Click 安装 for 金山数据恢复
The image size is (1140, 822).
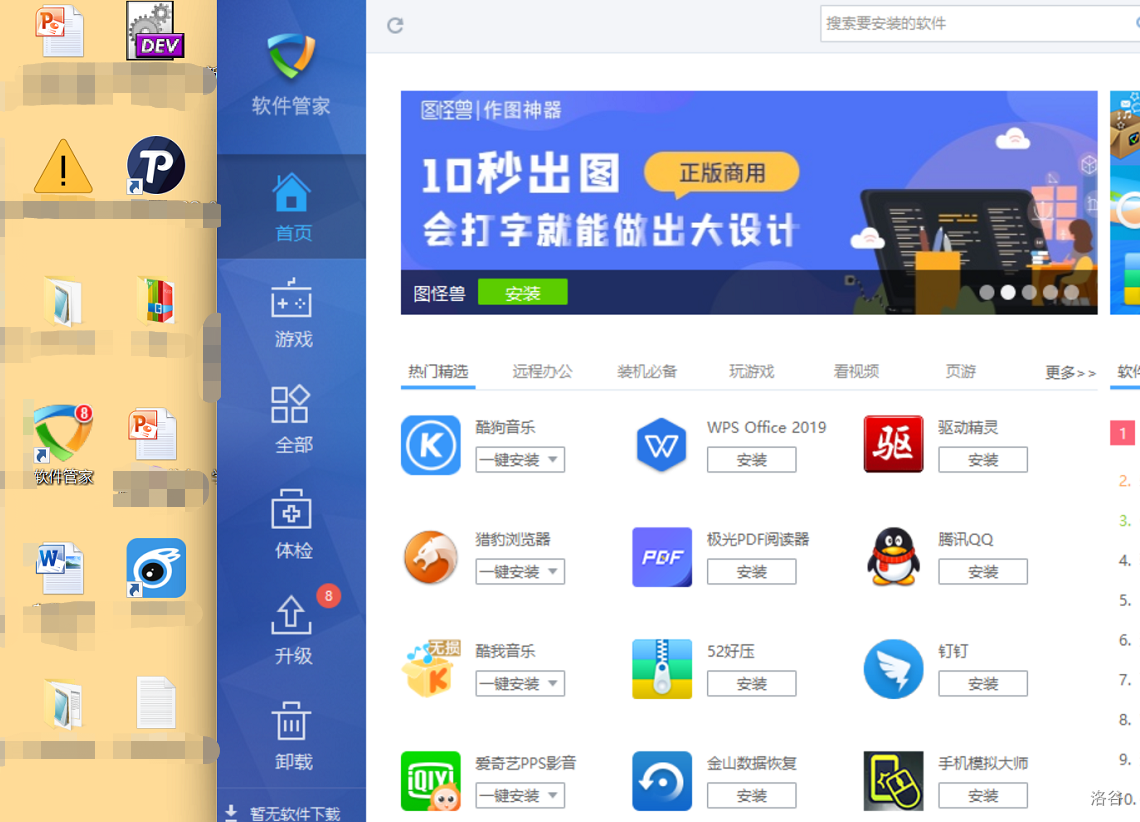[752, 796]
